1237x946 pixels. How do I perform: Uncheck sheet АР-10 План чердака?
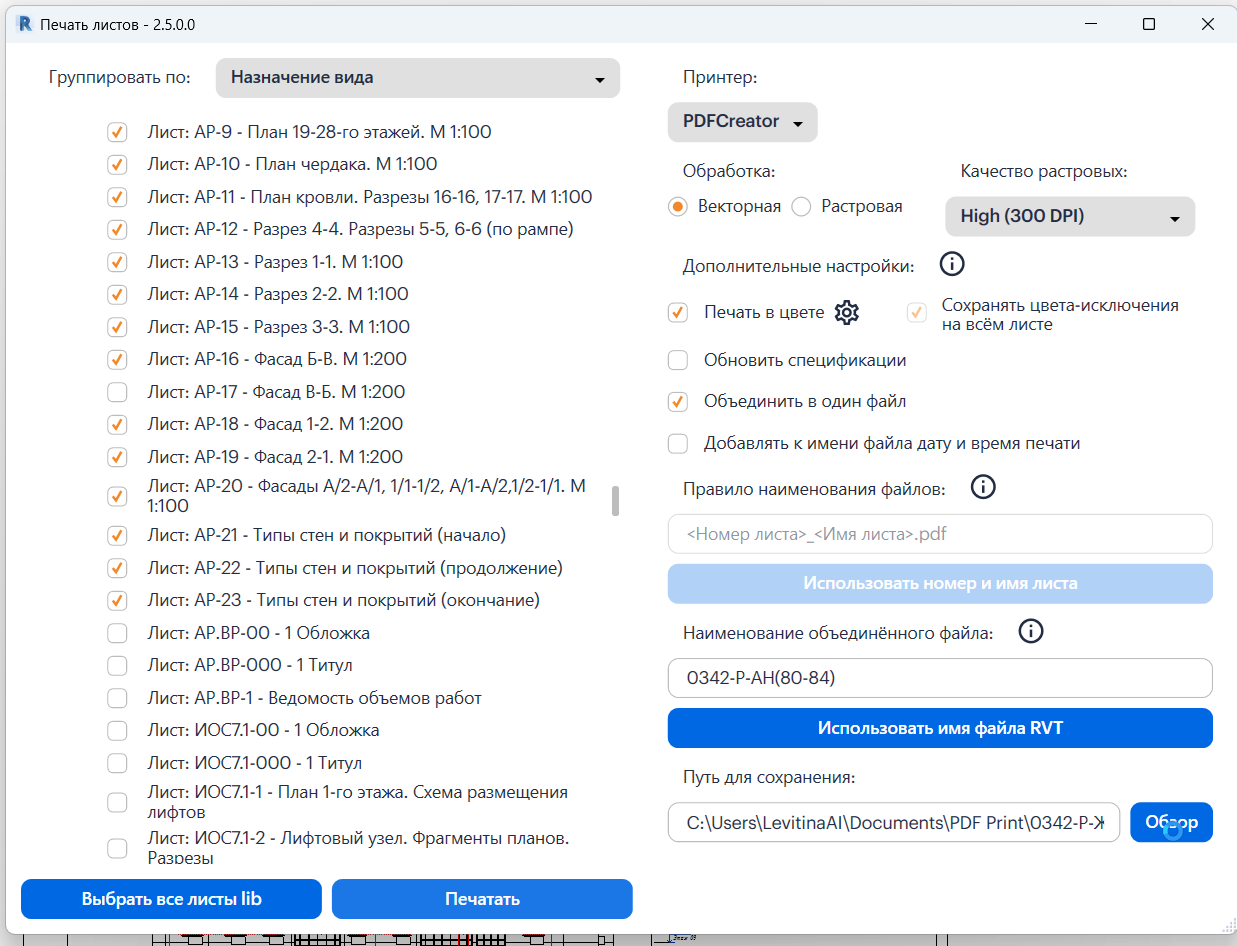pos(117,164)
